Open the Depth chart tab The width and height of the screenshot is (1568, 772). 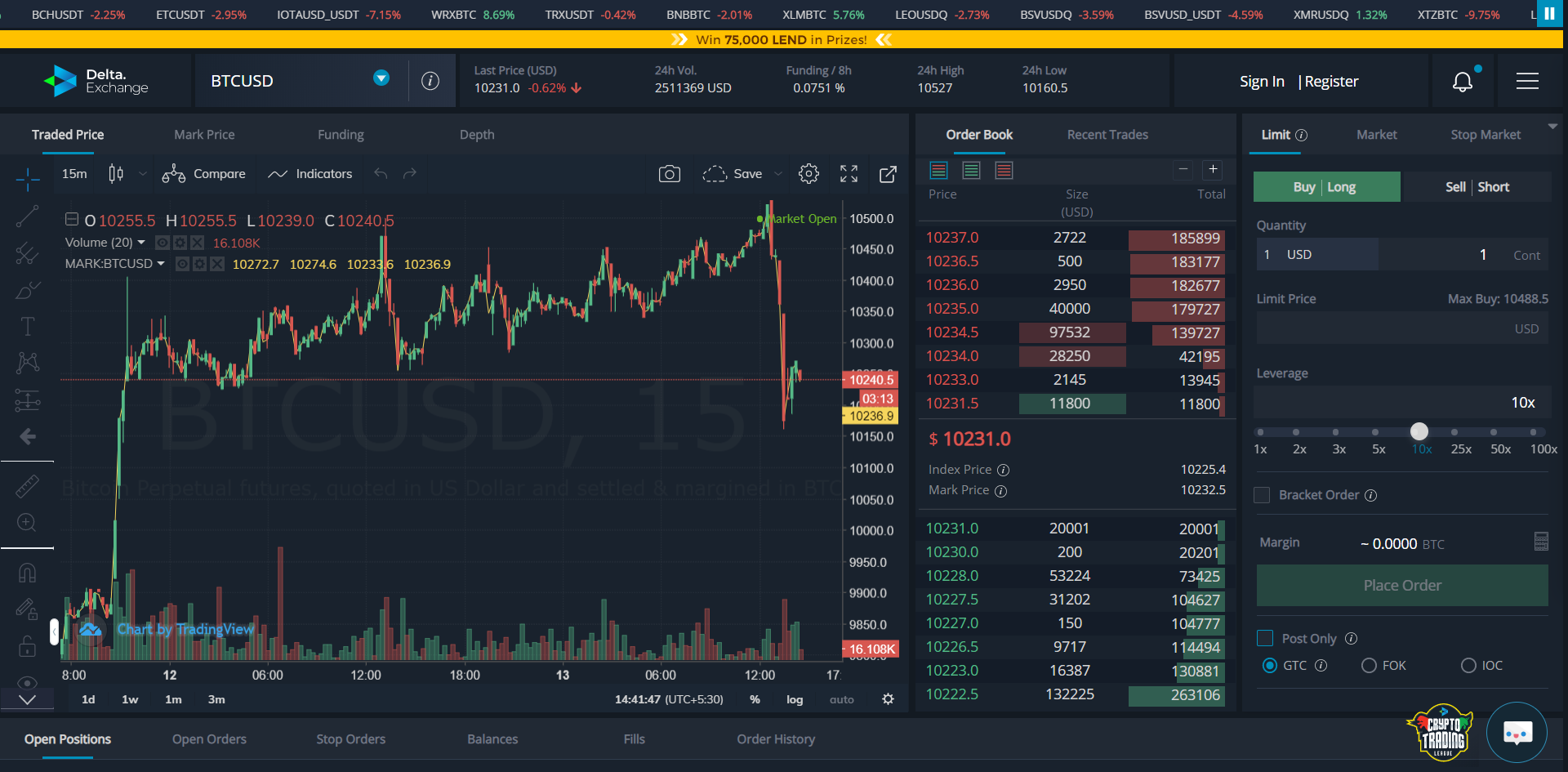tap(477, 135)
